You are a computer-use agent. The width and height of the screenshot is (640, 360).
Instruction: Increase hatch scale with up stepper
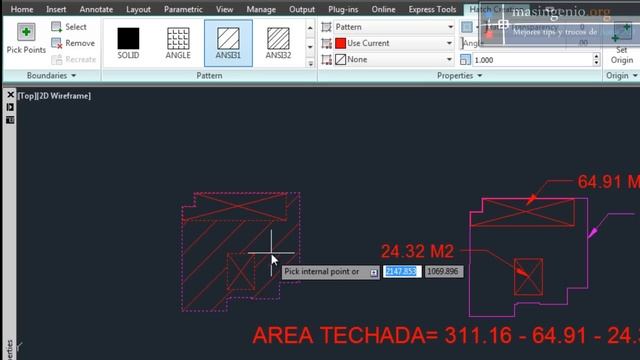[596, 57]
